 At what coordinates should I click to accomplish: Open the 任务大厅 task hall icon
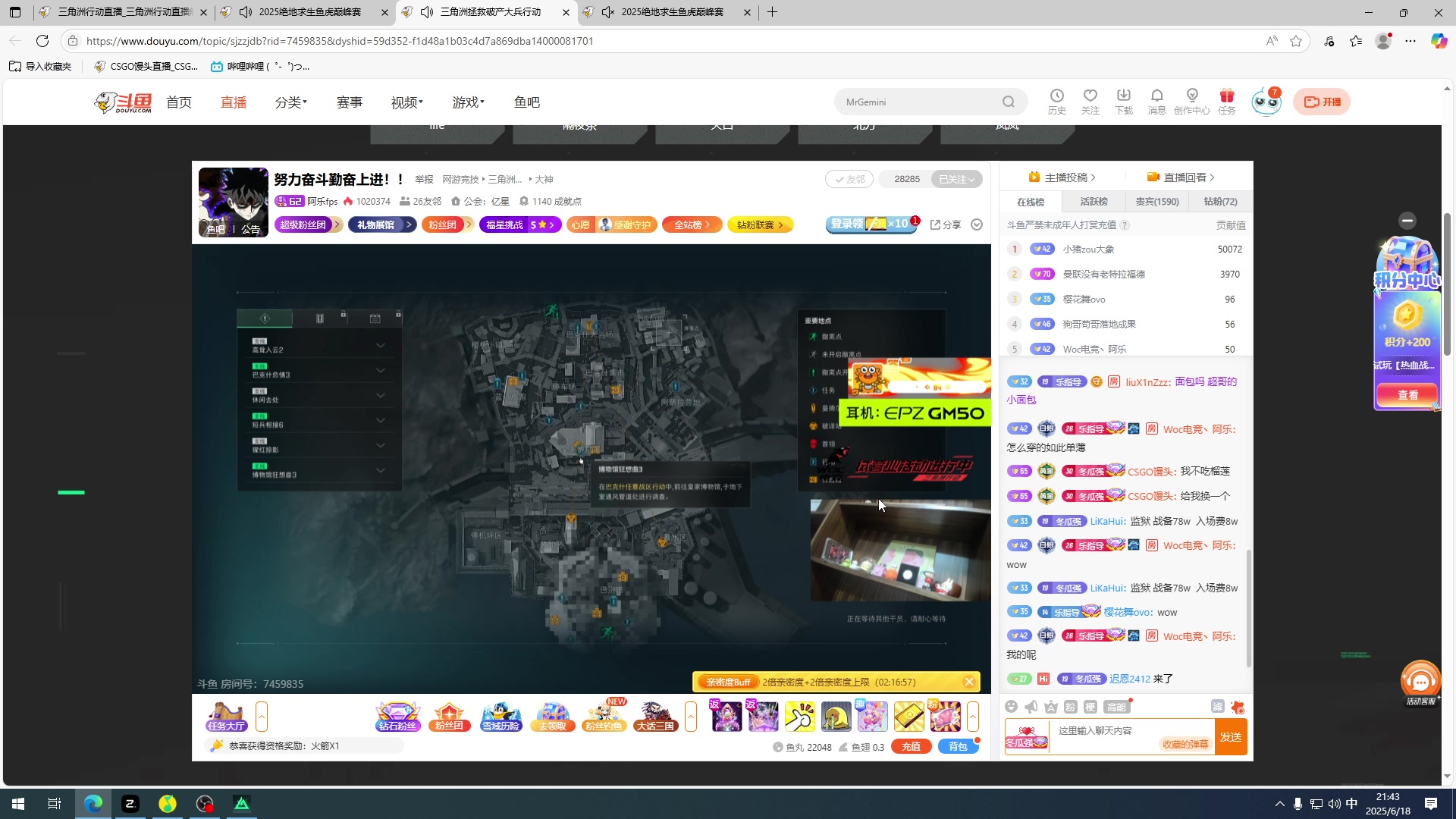(x=225, y=717)
